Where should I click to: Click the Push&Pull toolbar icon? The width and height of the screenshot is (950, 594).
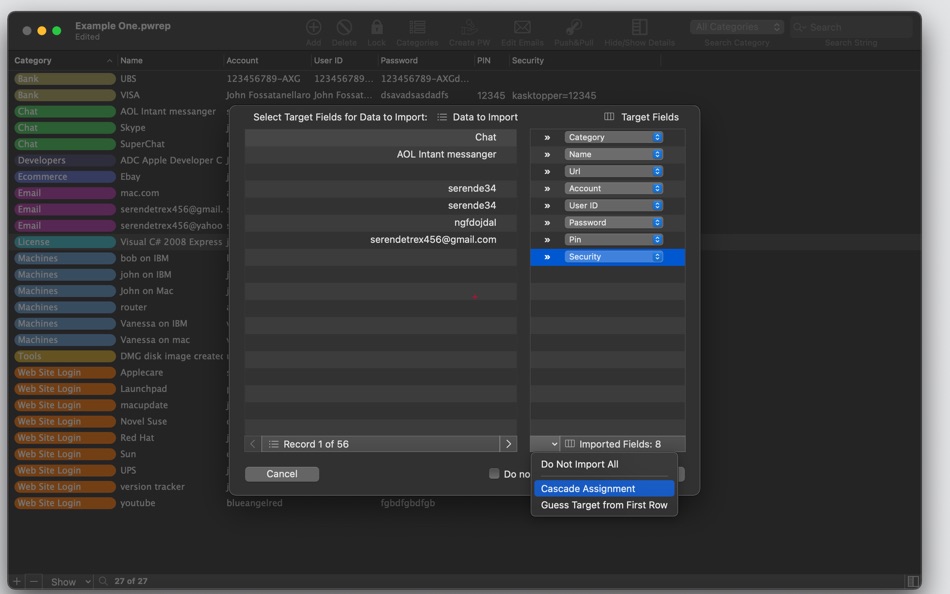573,27
